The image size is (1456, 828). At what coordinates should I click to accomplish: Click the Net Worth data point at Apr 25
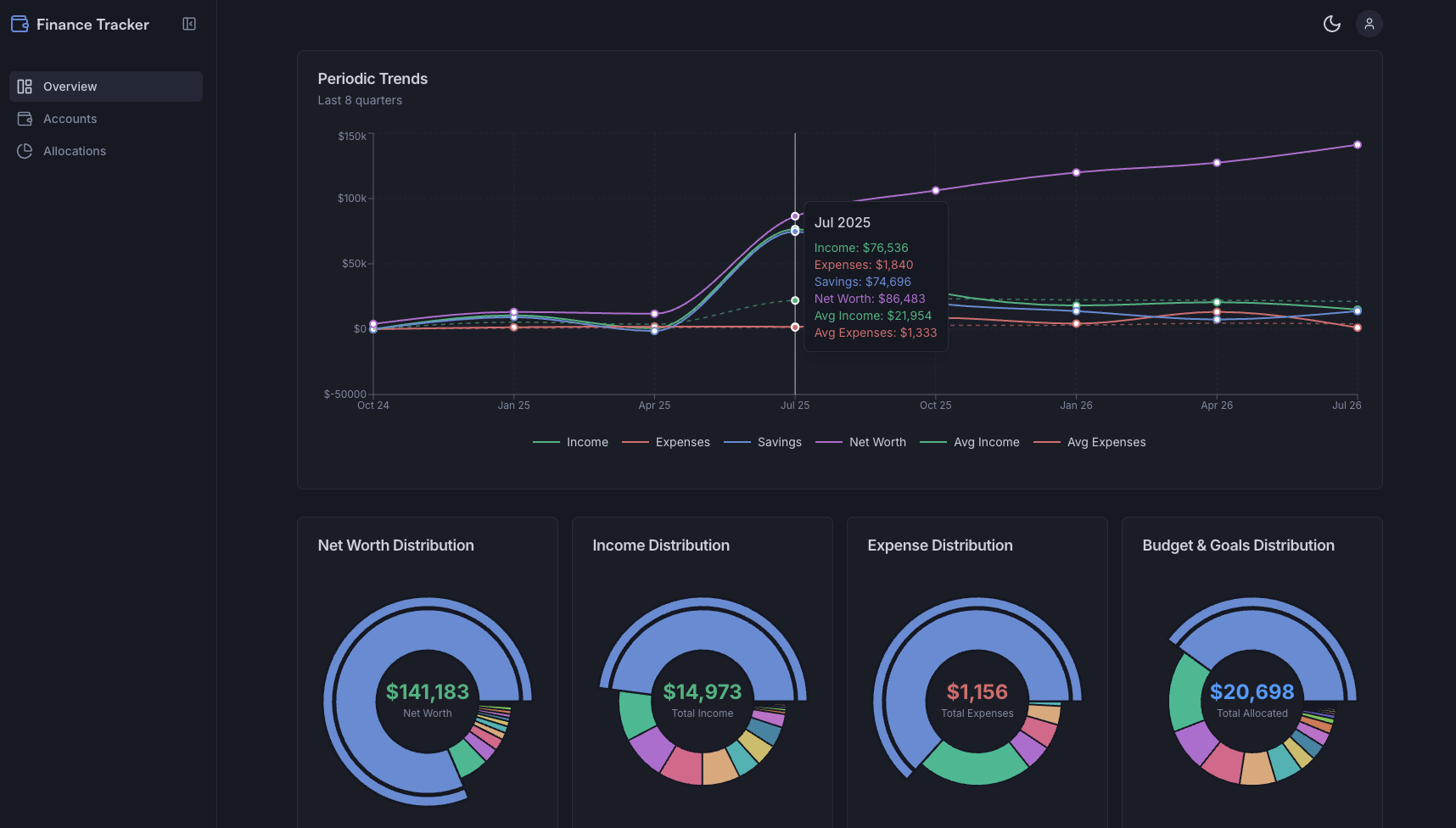pyautogui.click(x=654, y=314)
